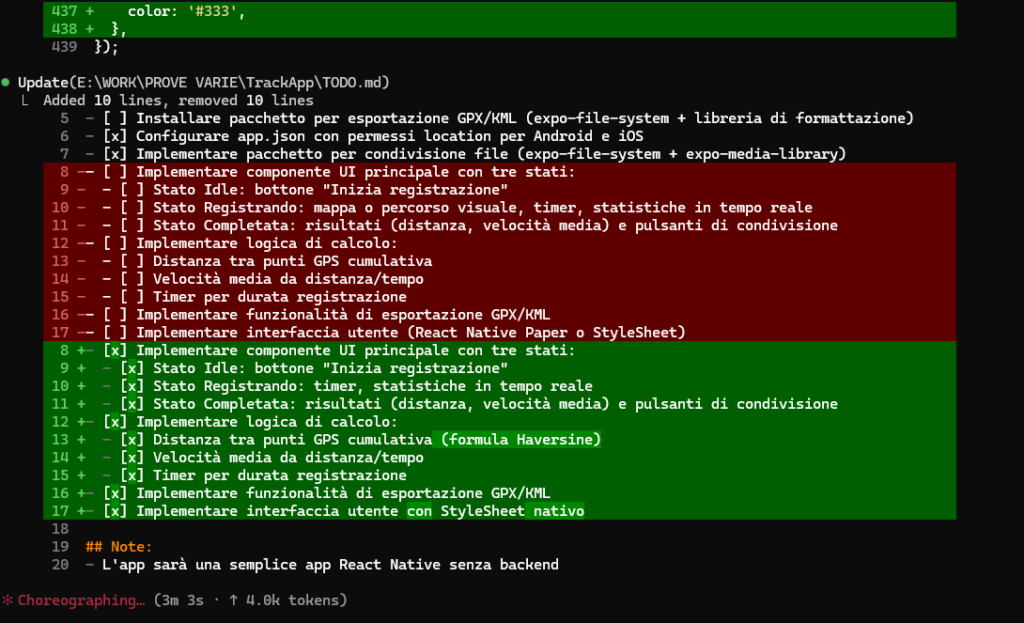Click the unchecked box on removed "Timer per durata" line

click(x=132, y=297)
